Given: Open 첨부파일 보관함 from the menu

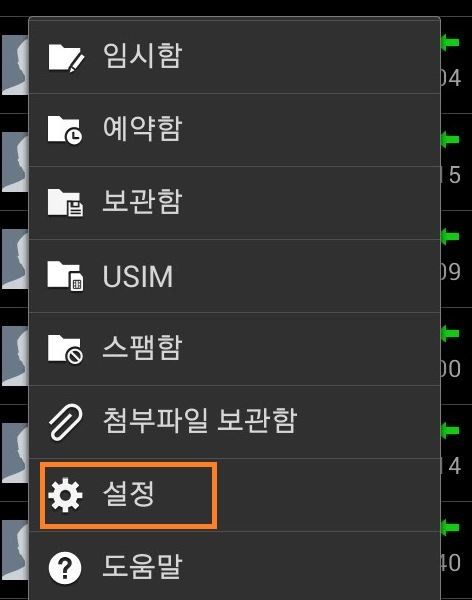Looking at the screenshot, I should (x=234, y=422).
